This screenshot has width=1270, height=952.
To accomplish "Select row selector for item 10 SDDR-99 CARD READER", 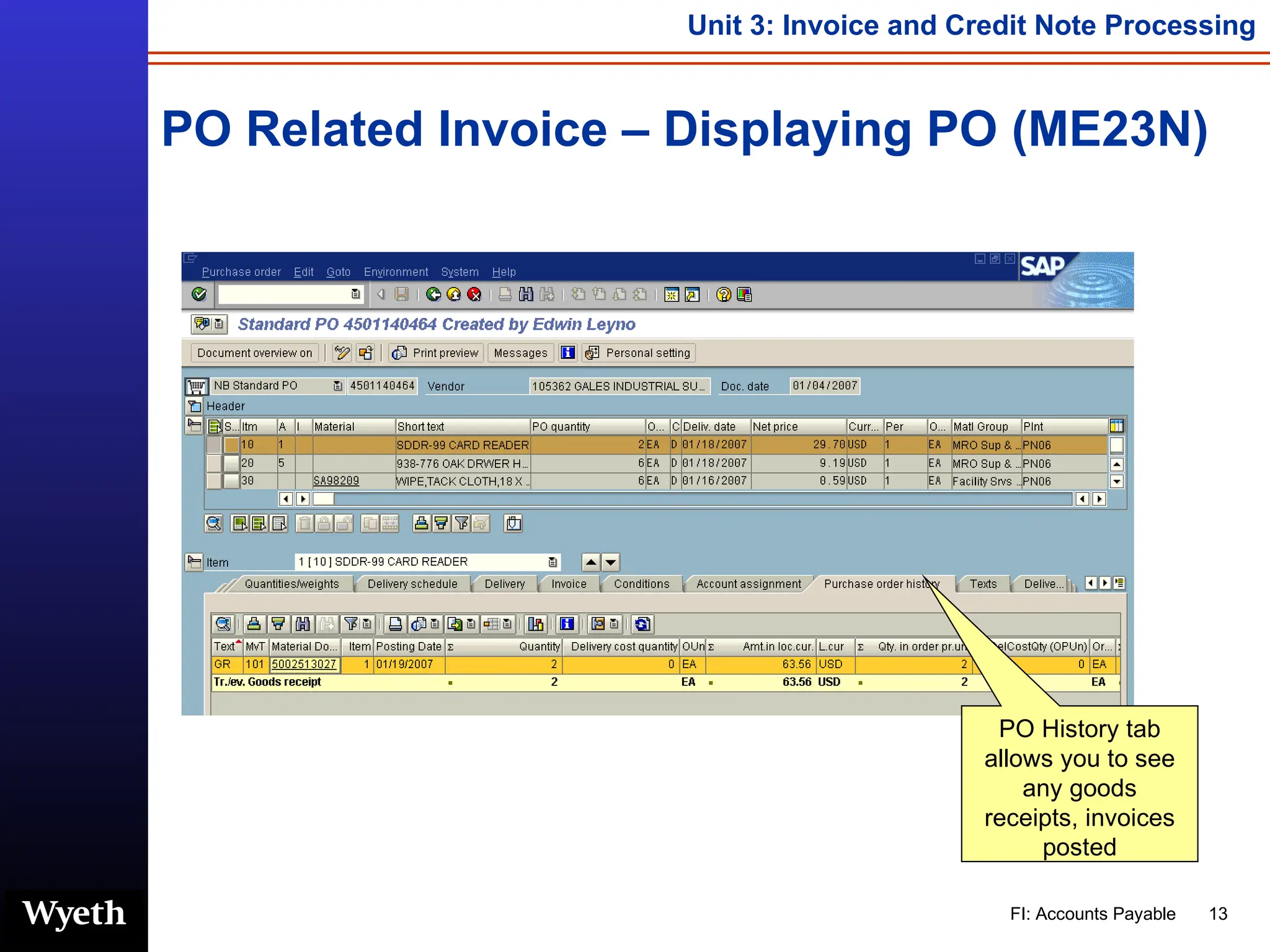I will [x=213, y=445].
